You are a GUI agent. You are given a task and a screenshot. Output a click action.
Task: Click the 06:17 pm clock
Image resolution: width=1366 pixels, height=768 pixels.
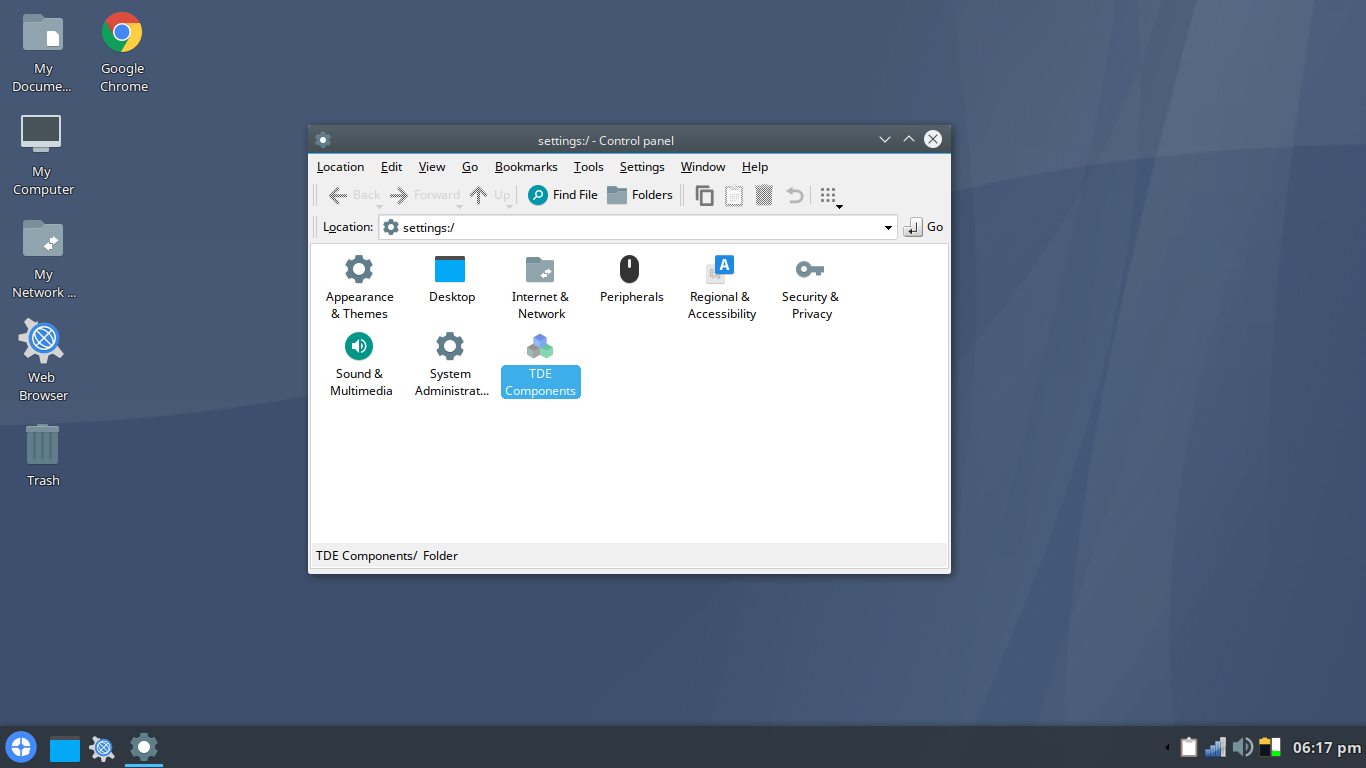1326,747
